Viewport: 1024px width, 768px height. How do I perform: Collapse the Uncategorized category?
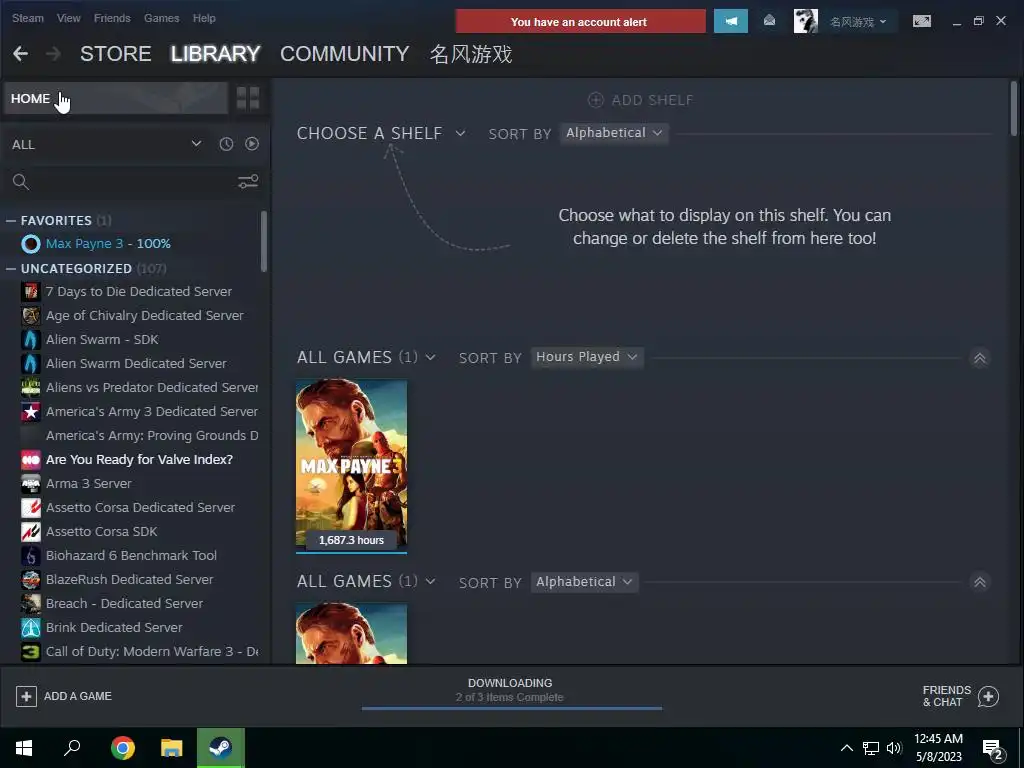(11, 268)
